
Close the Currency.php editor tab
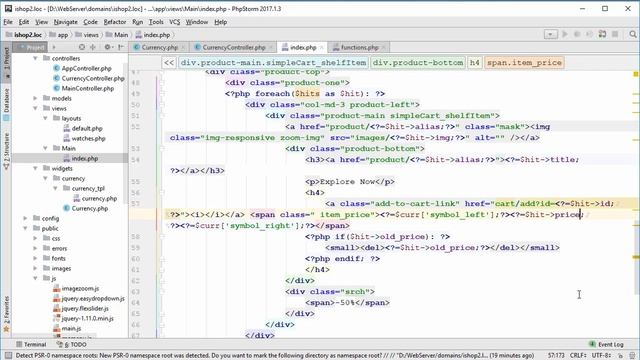click(183, 48)
